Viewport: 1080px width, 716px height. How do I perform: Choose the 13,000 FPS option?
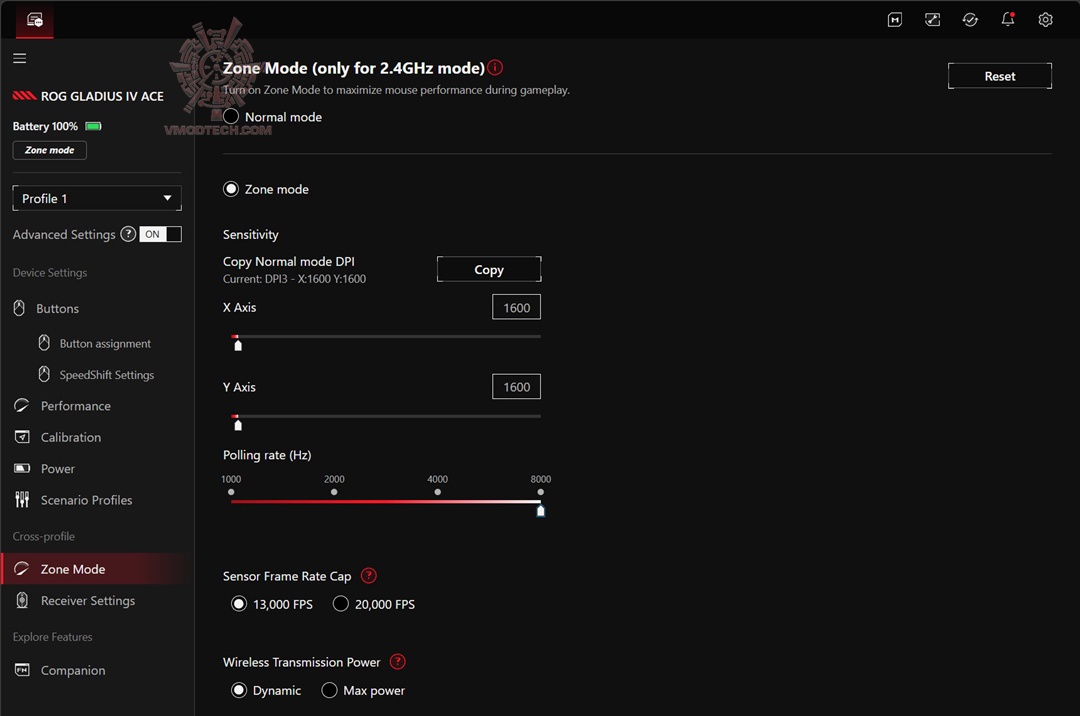(x=239, y=604)
